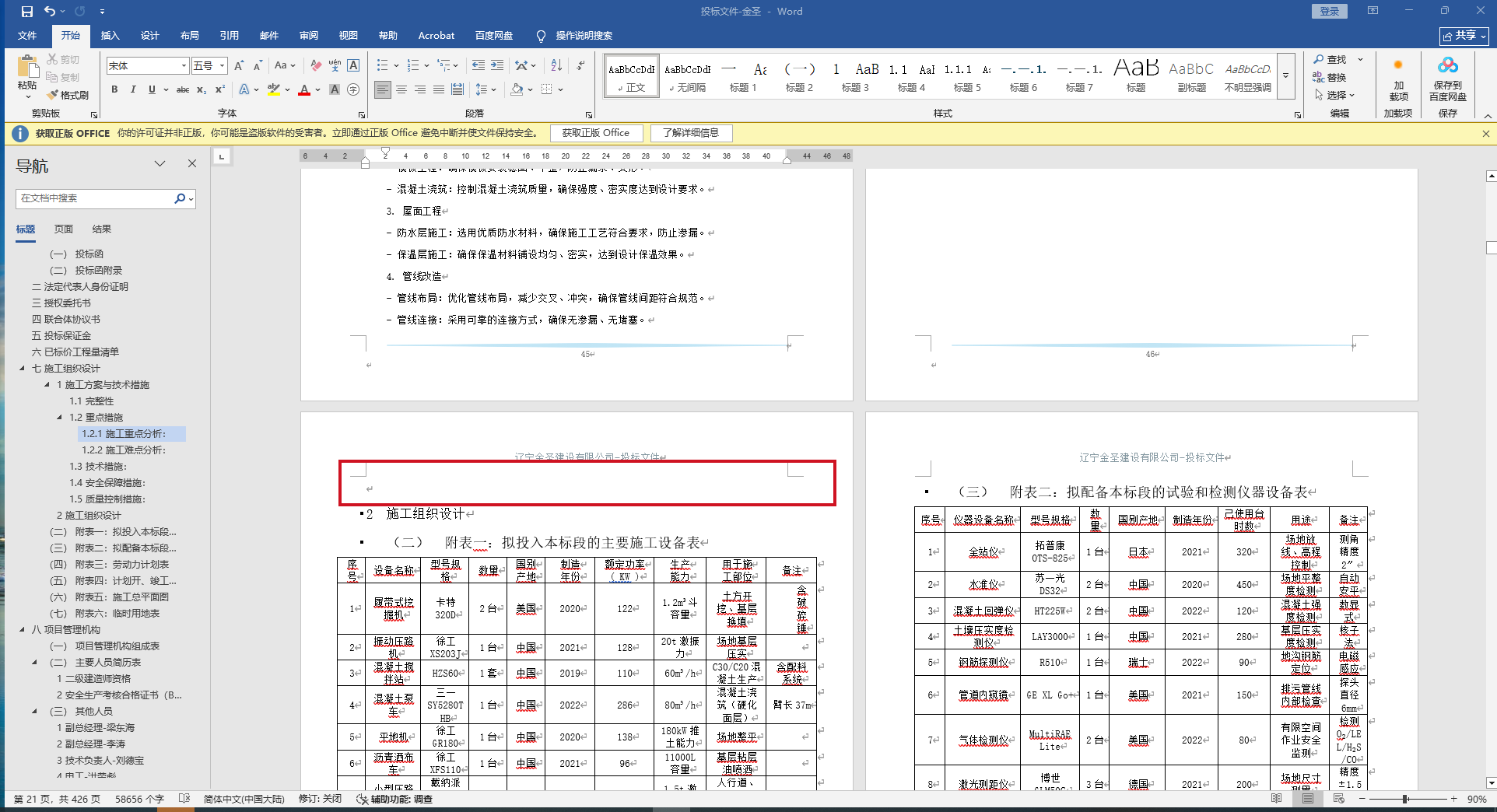Collapse the 1.2 重点措施 heading

59,418
